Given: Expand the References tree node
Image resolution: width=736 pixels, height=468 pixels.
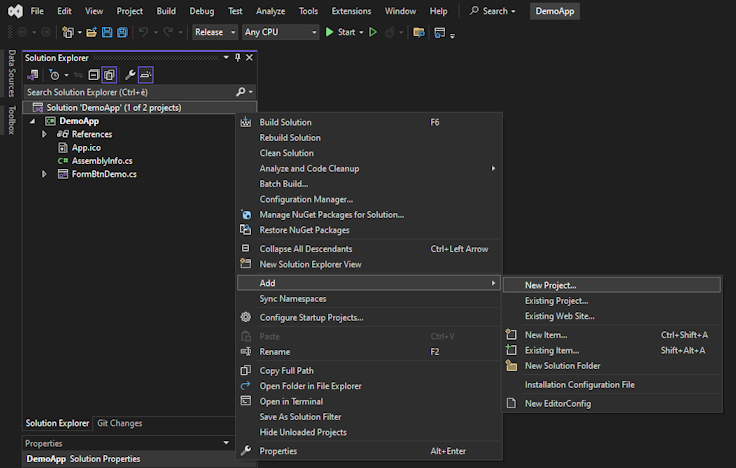Looking at the screenshot, I should coord(45,134).
